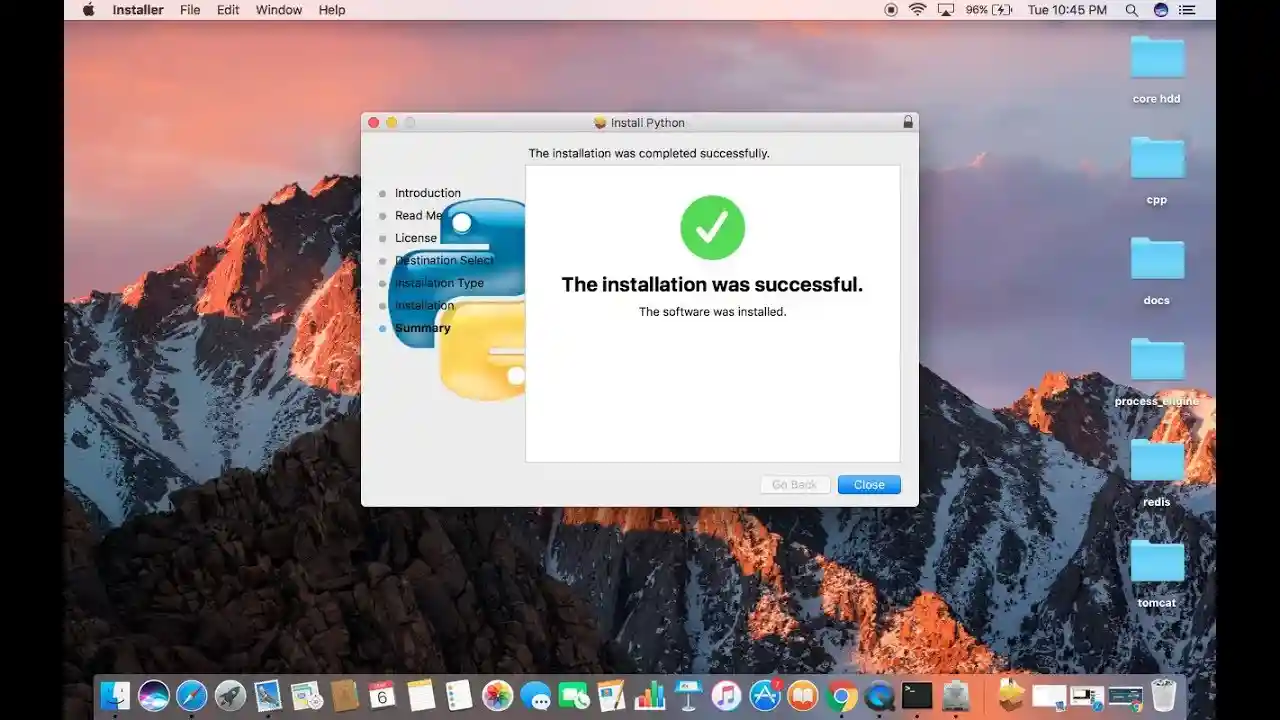Click the battery status indicator

[x=988, y=10]
